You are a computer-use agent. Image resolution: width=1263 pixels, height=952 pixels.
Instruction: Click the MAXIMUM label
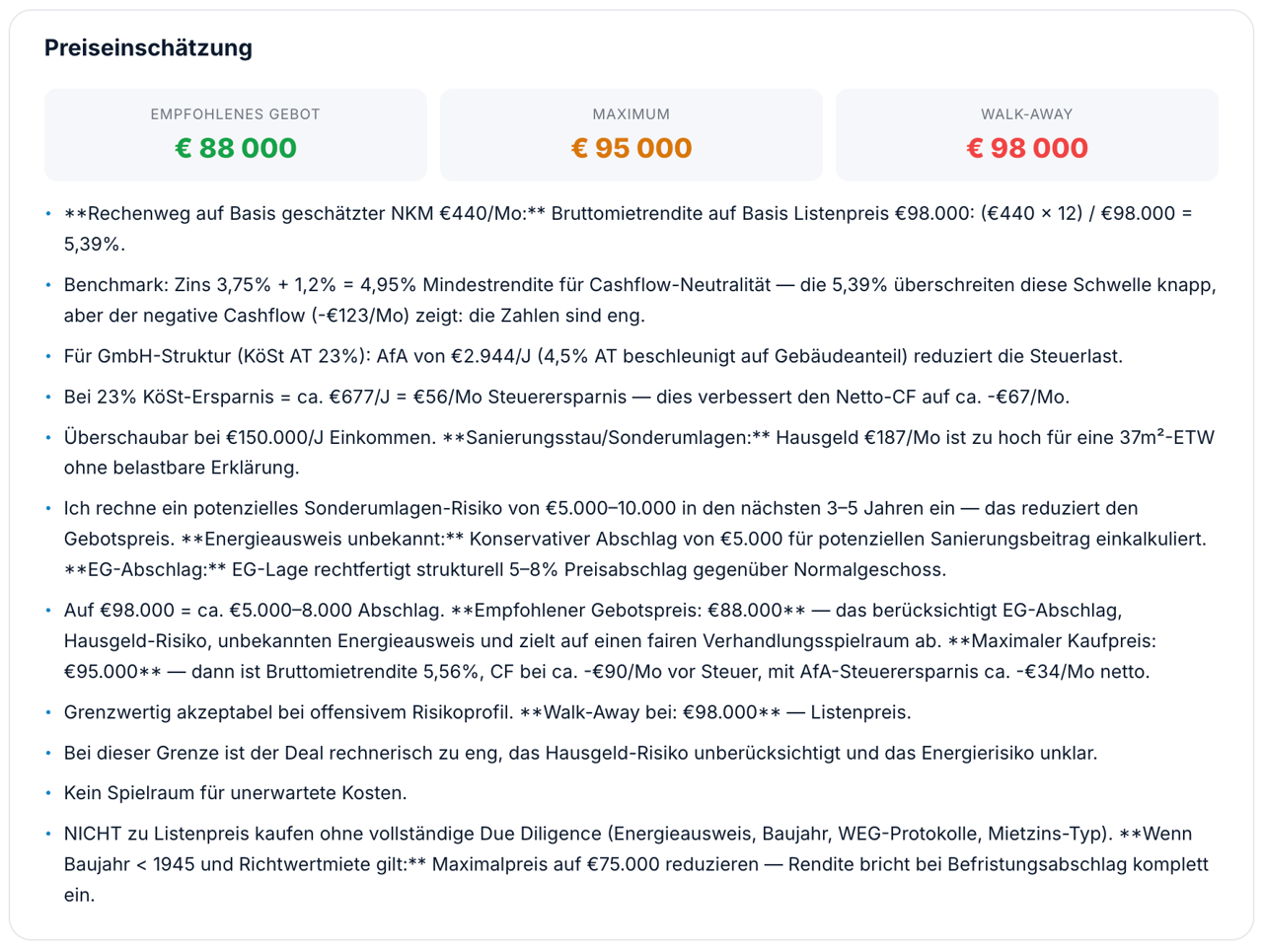(631, 114)
